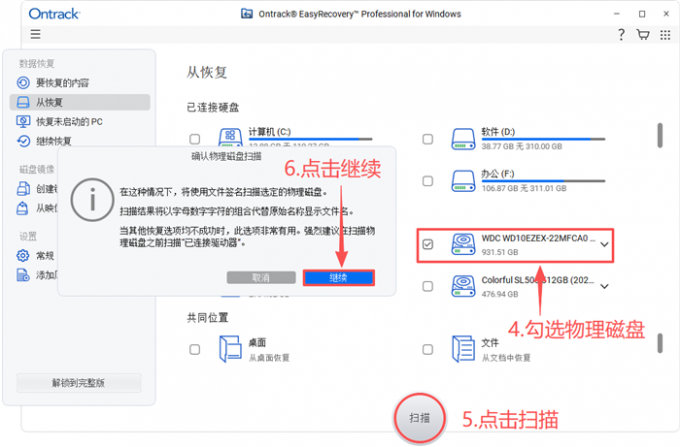Click the 476.94 GB size text
This screenshot has width=680, height=447.
500,294
